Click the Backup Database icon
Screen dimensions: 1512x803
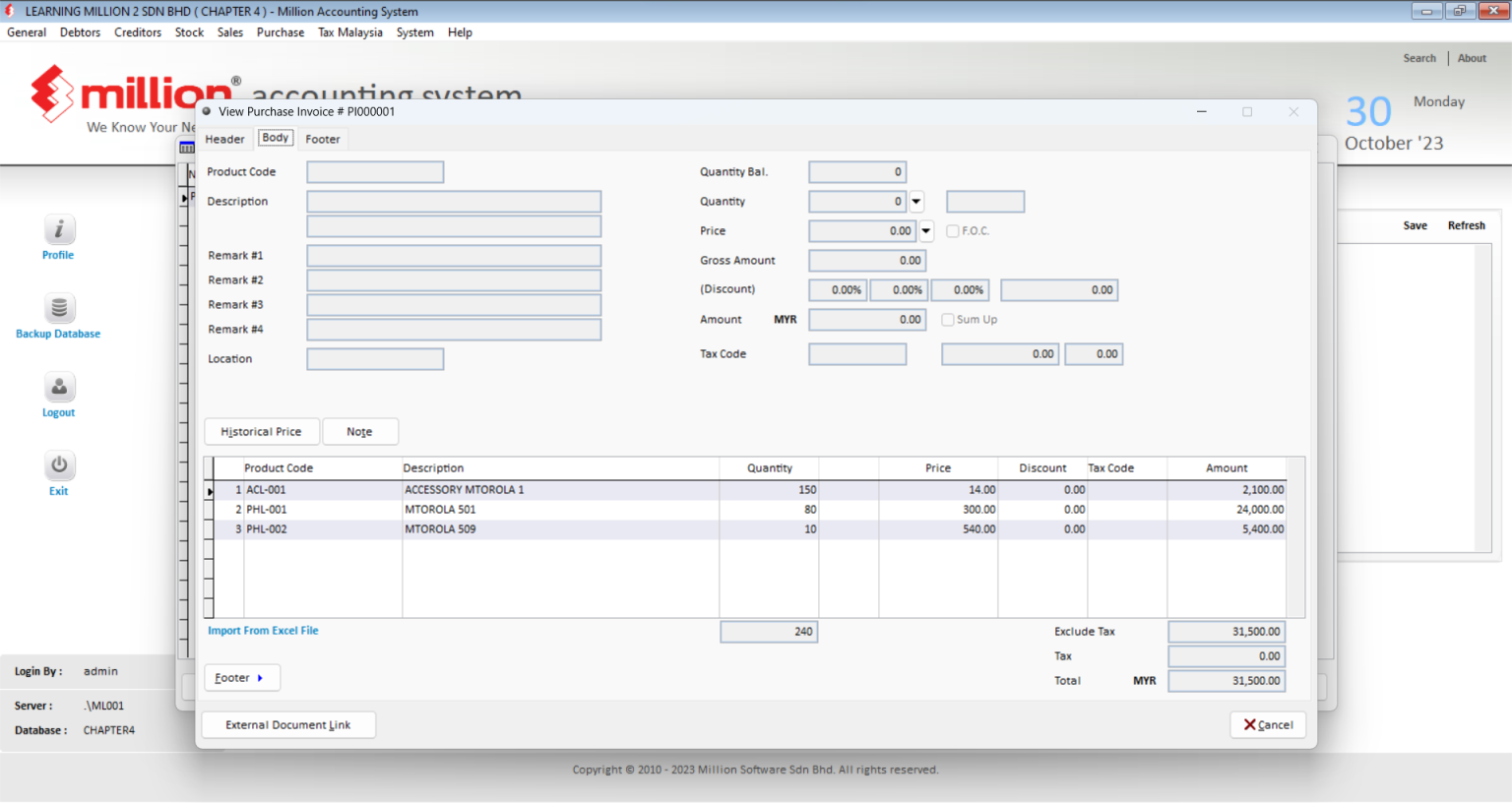[x=58, y=307]
